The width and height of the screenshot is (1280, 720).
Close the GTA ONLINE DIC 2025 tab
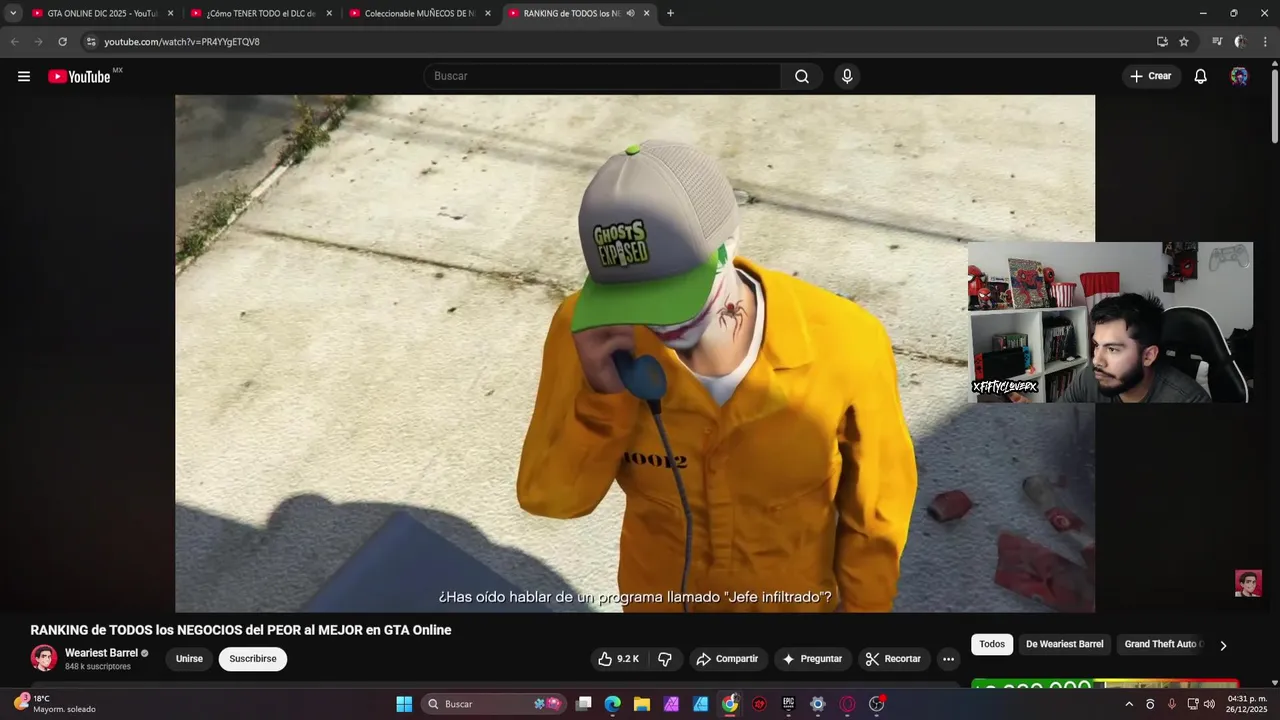tap(171, 13)
